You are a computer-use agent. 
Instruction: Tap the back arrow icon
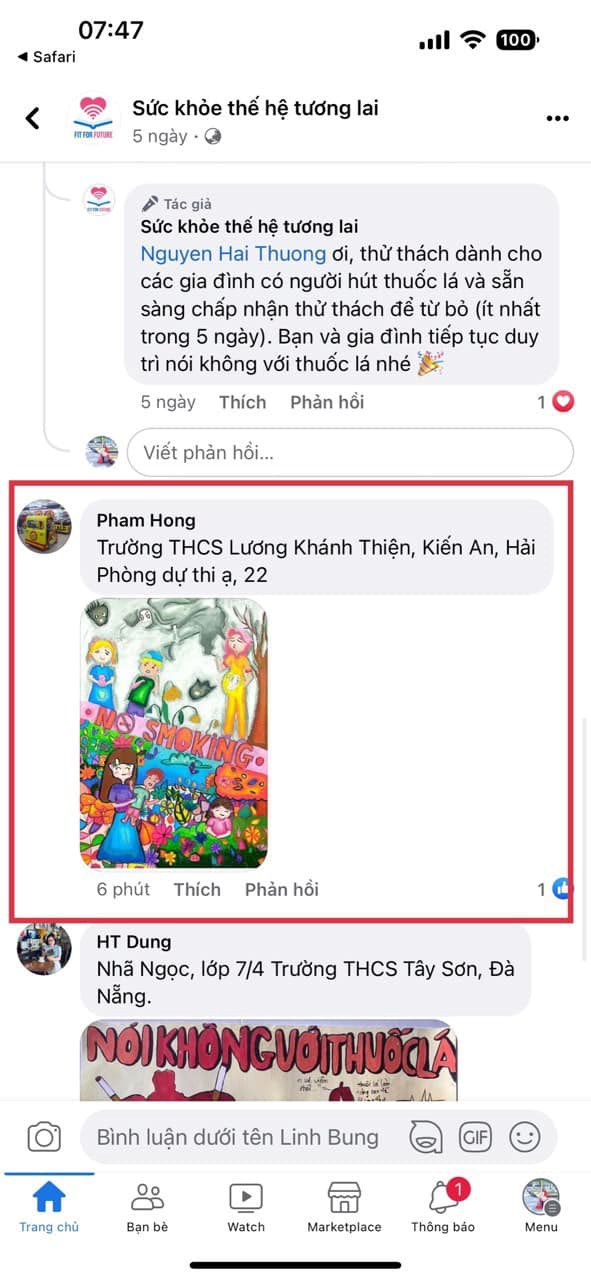coord(32,118)
